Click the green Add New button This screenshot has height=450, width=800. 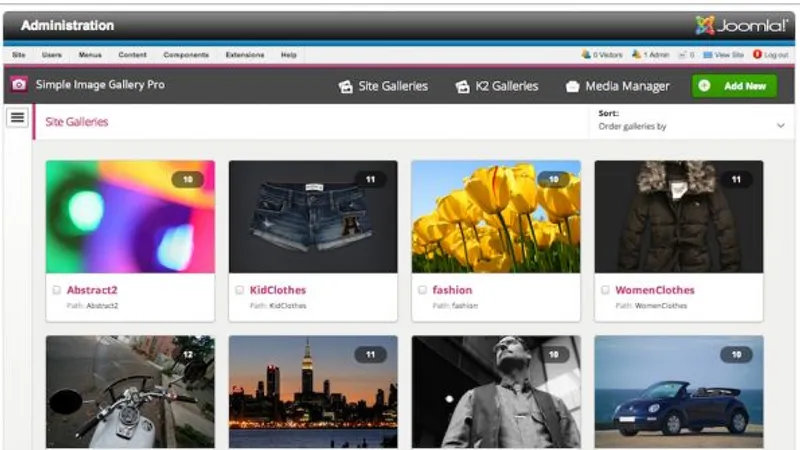pos(734,86)
